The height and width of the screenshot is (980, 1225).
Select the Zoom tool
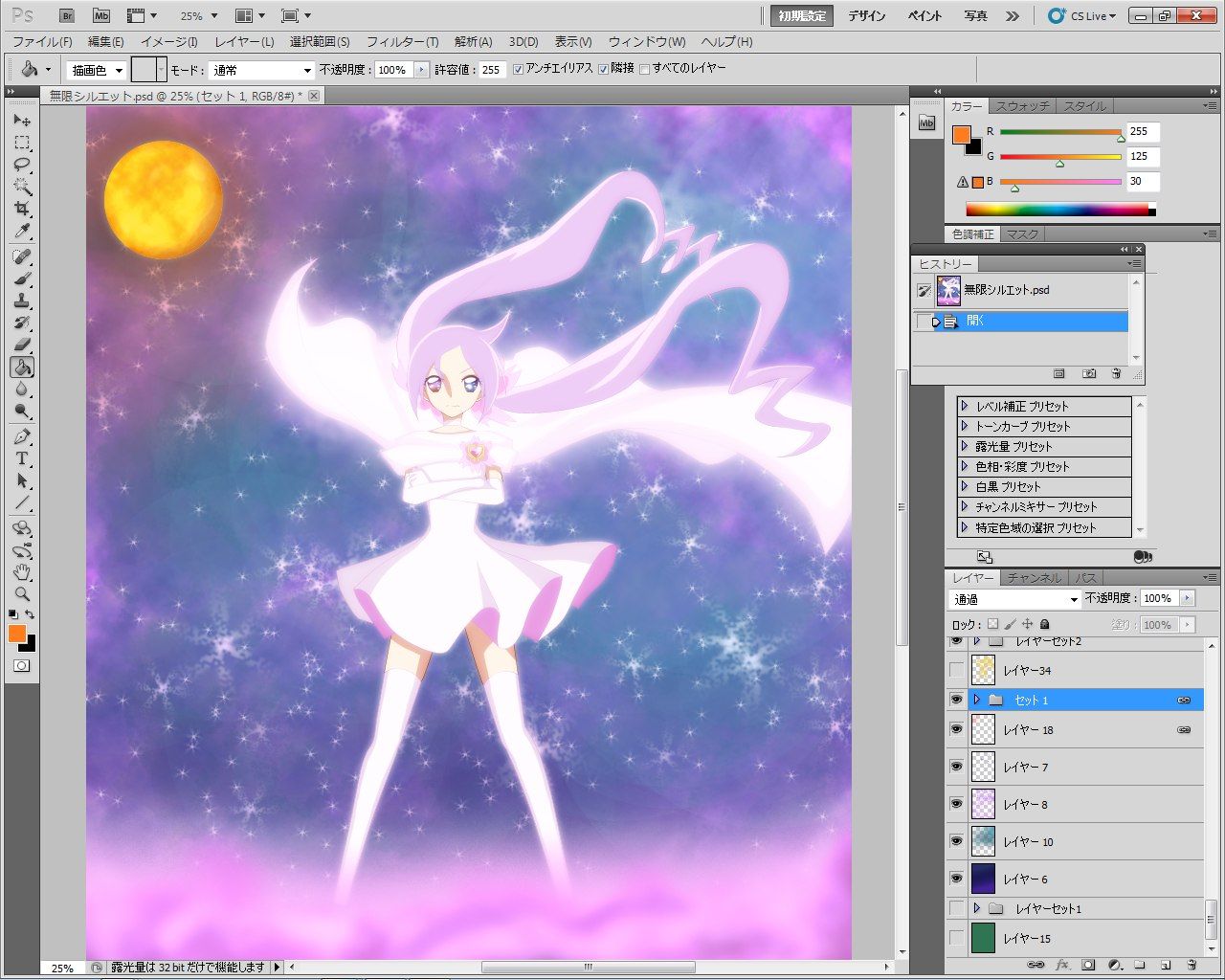coord(22,594)
